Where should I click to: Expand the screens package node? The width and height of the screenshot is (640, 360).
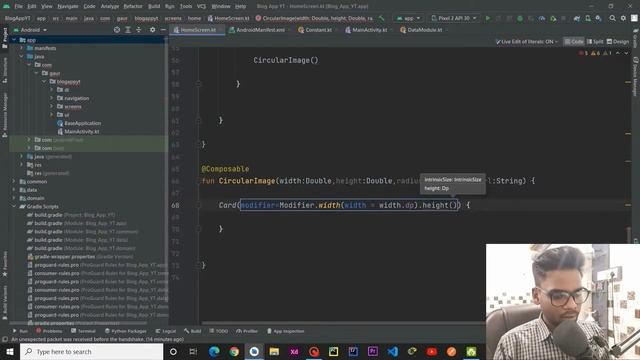pos(51,107)
